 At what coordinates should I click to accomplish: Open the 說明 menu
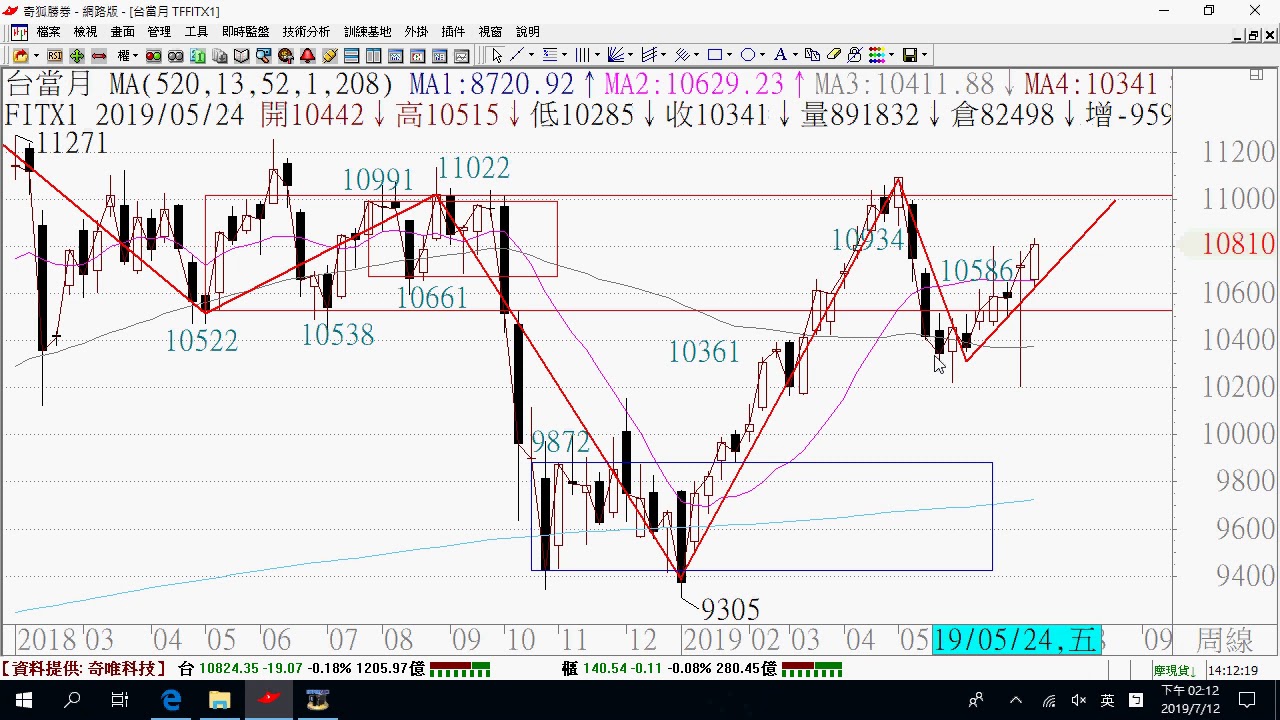(x=527, y=32)
